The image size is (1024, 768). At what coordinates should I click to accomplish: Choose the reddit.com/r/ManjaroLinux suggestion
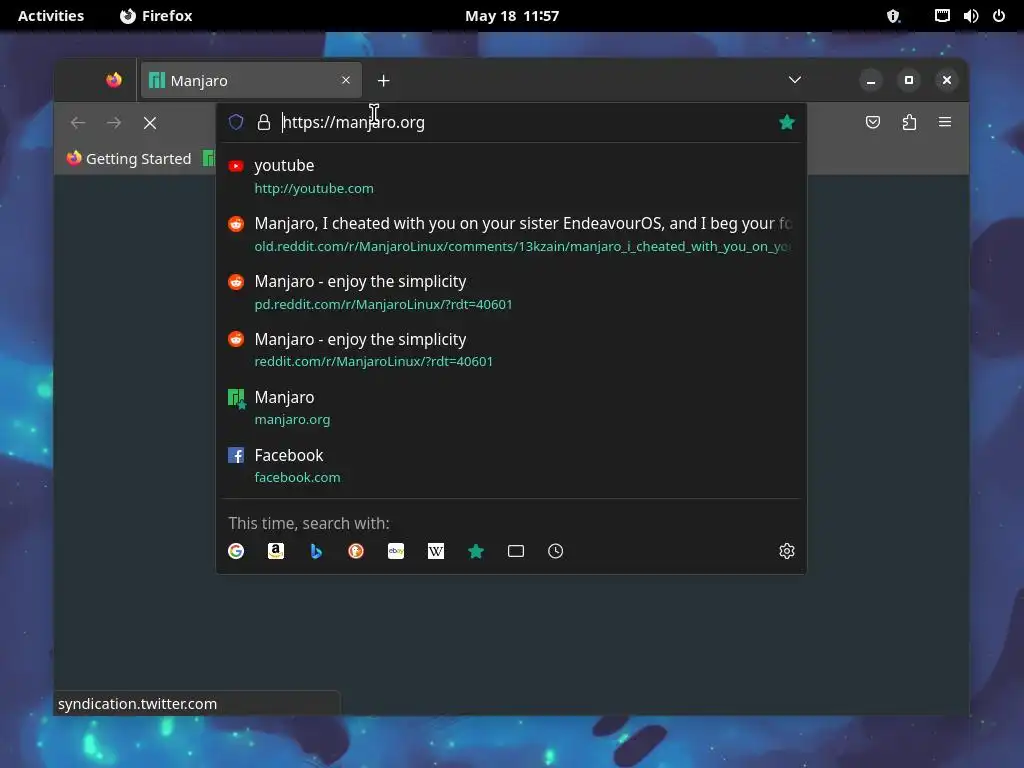(x=511, y=350)
